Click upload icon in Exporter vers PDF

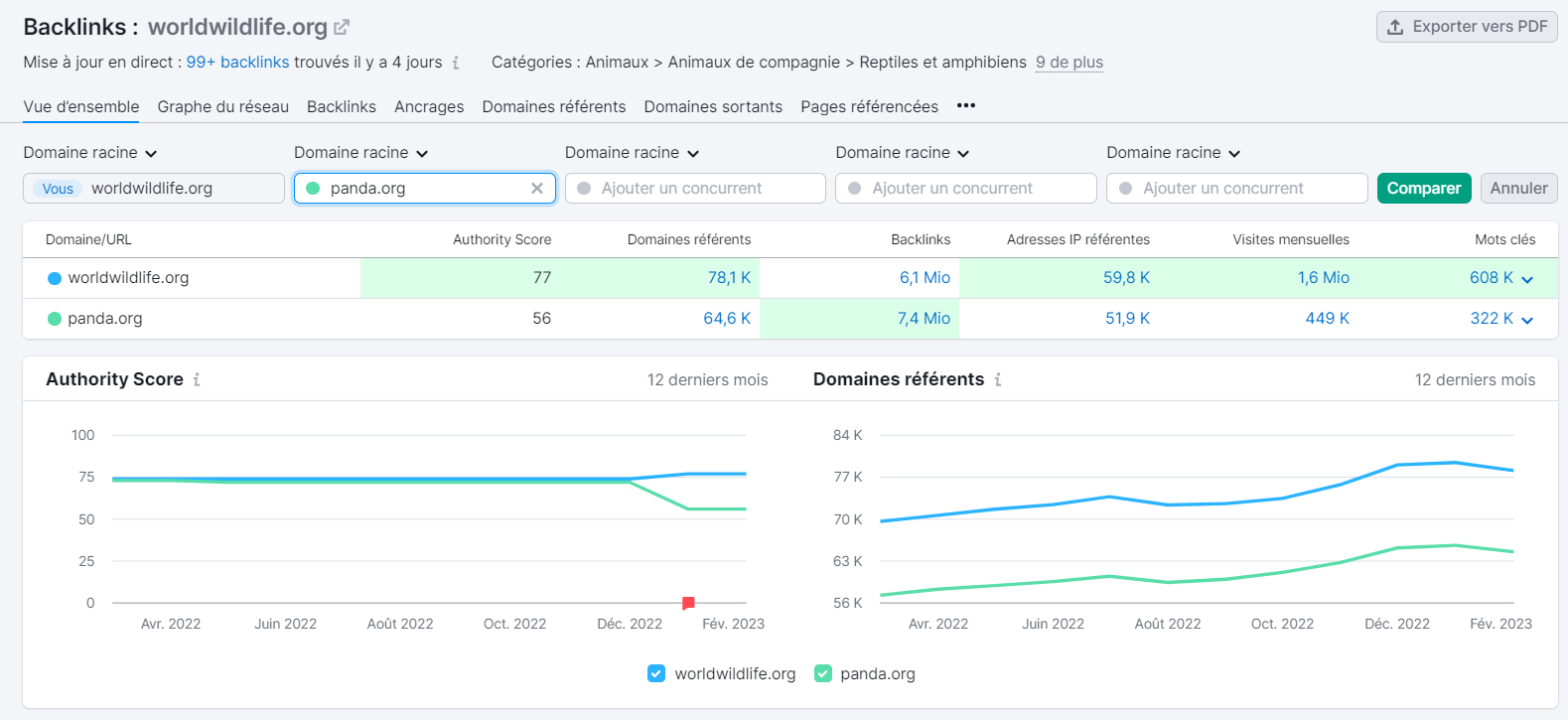point(1395,27)
